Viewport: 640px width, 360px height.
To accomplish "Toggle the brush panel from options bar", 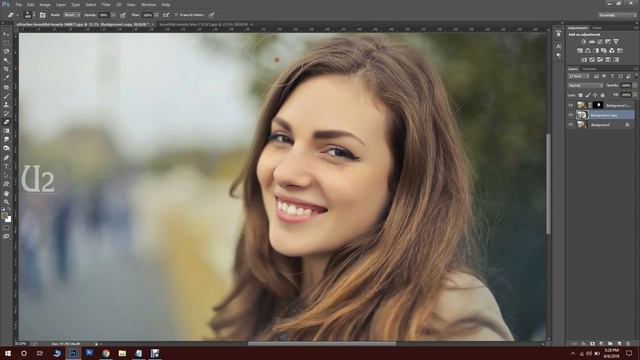I will tap(42, 15).
